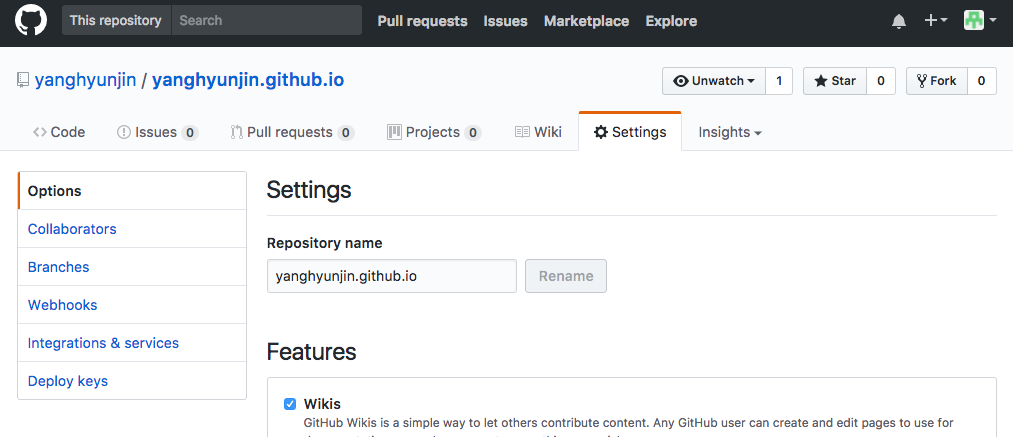The image size is (1013, 437).
Task: Open the yanghyunjin owner link
Action: pos(85,80)
